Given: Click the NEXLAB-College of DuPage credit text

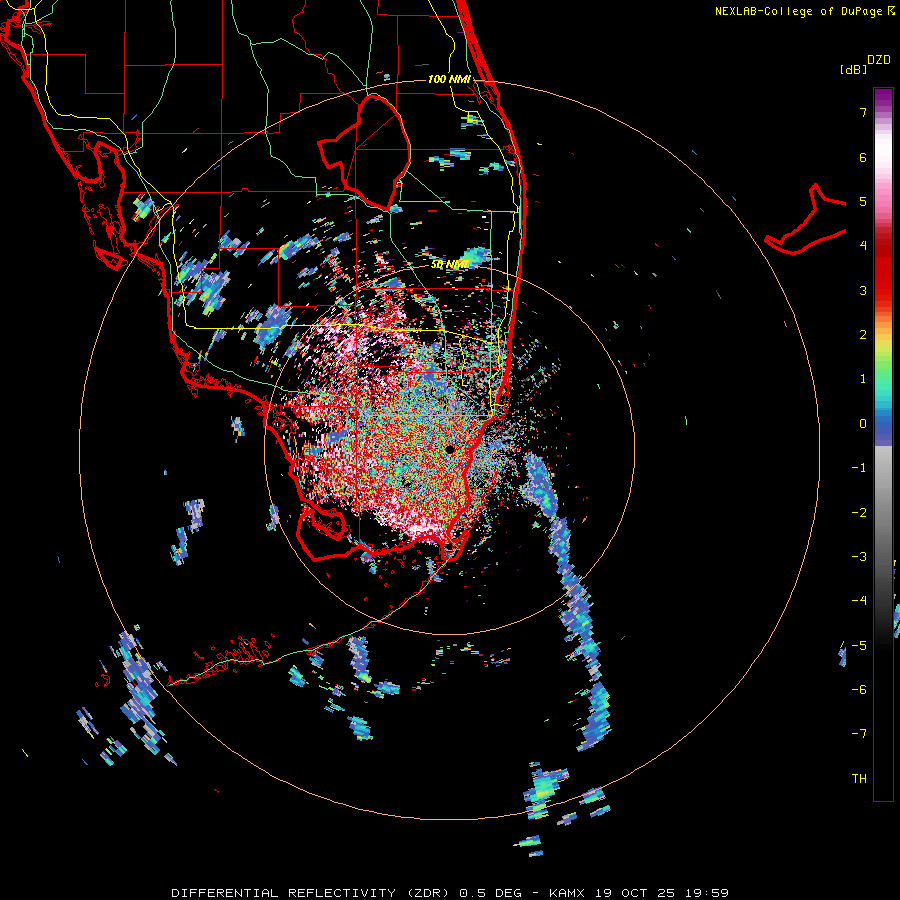Looking at the screenshot, I should 799,11.
